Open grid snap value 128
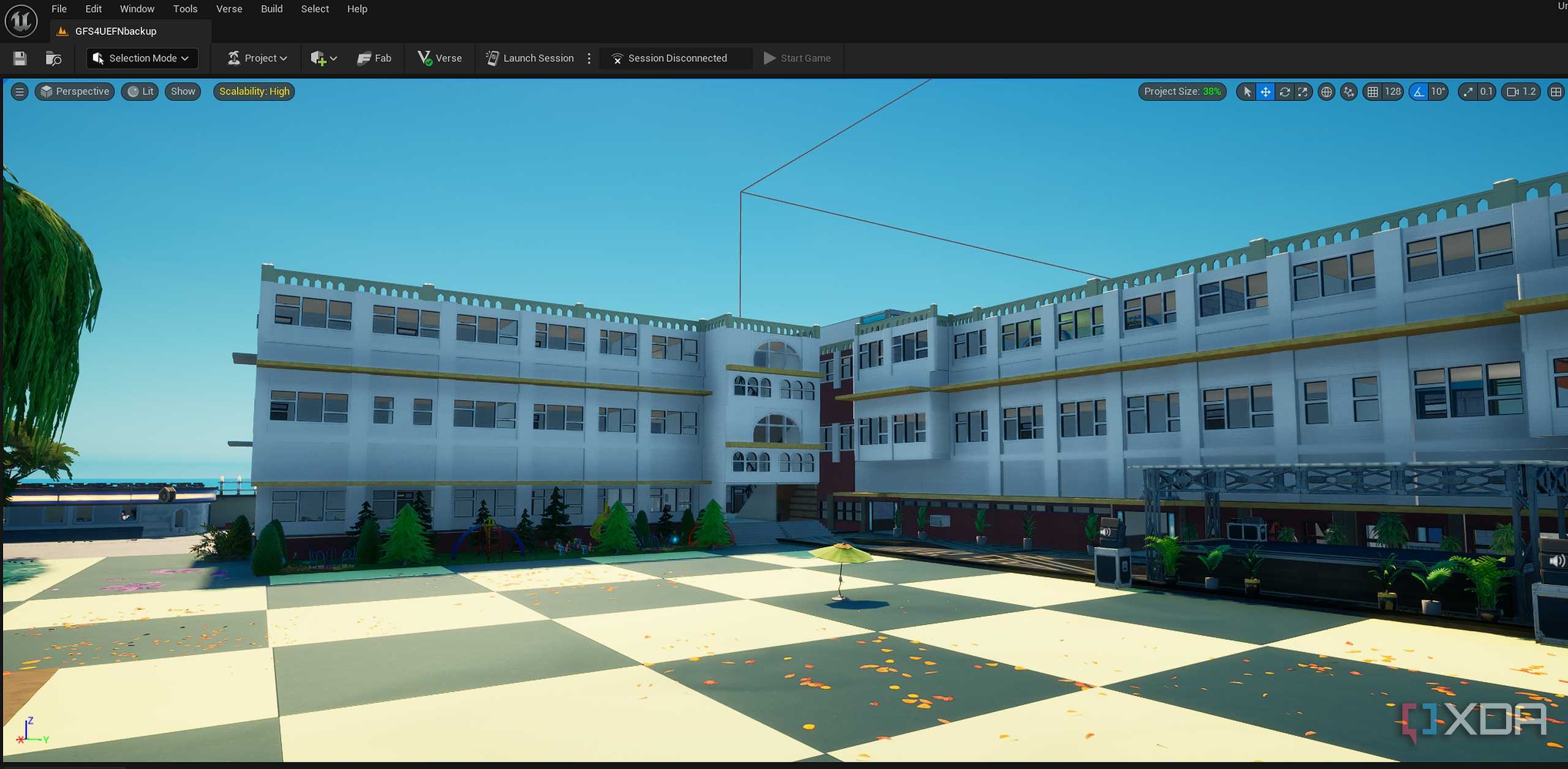 pyautogui.click(x=1393, y=92)
